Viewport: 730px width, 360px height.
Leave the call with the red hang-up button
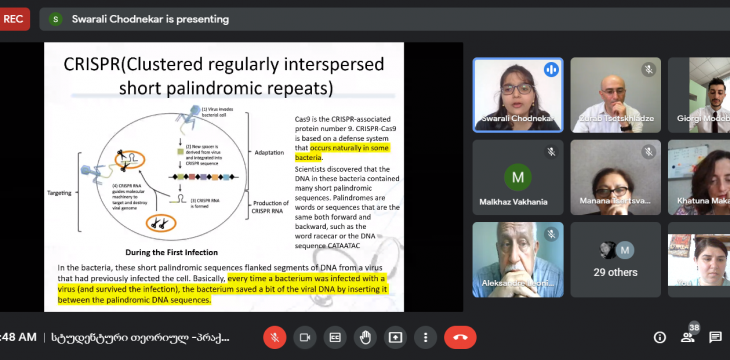point(460,338)
